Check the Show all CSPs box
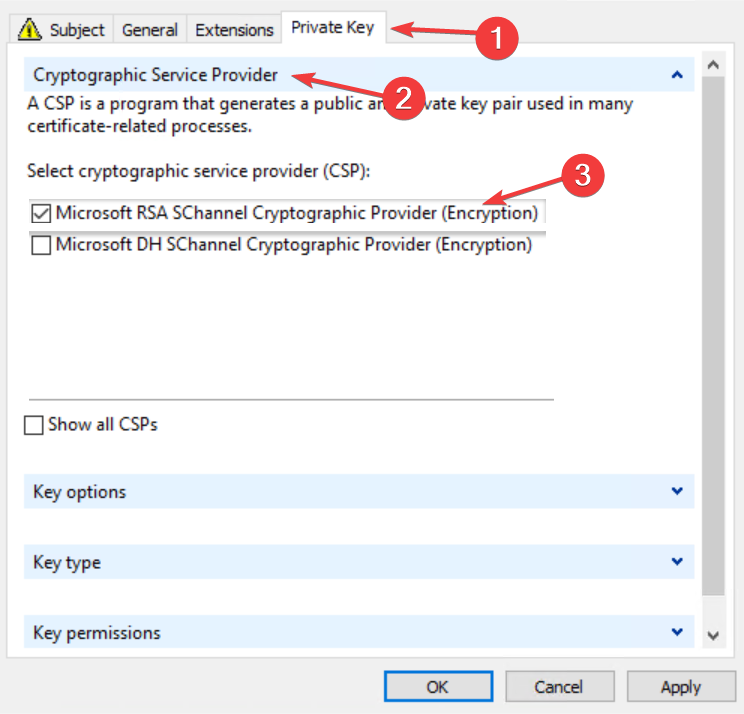744x714 pixels. click(34, 425)
